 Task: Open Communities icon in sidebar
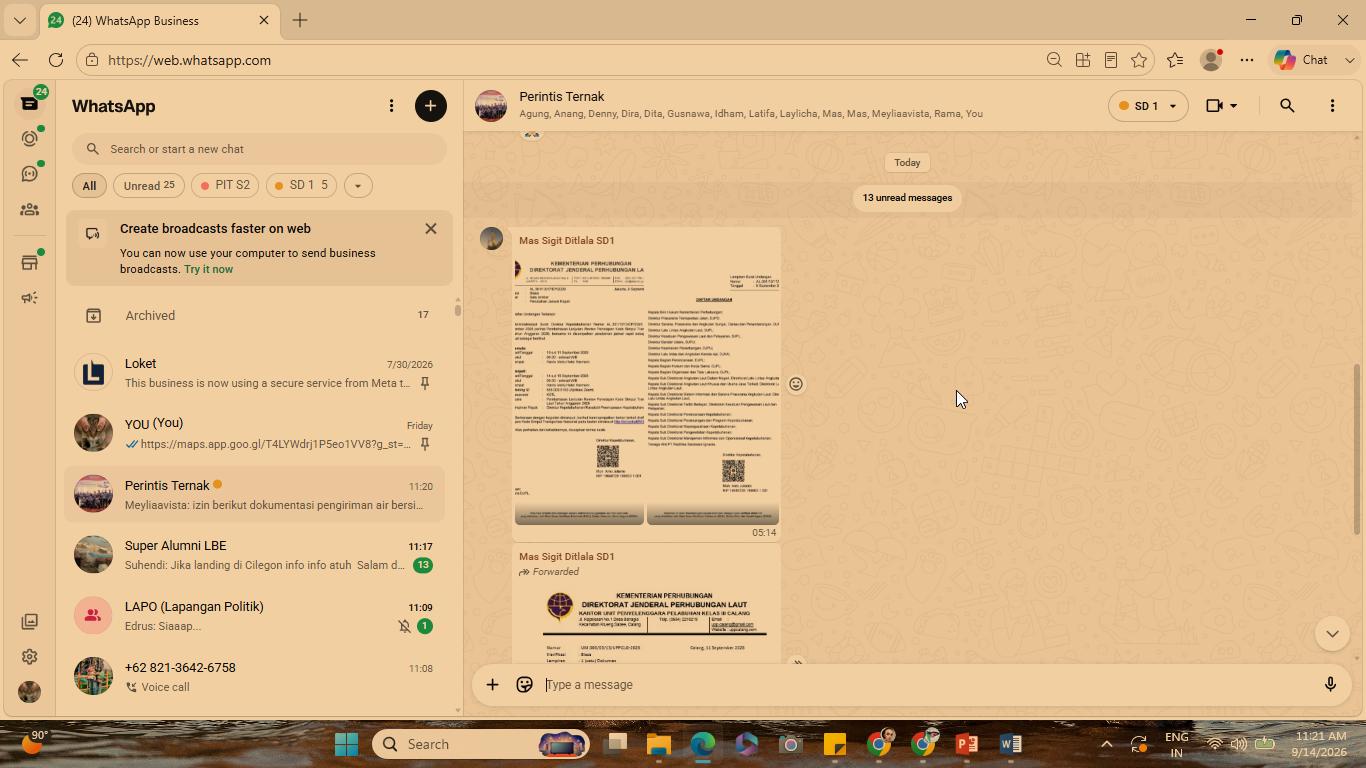[x=30, y=210]
